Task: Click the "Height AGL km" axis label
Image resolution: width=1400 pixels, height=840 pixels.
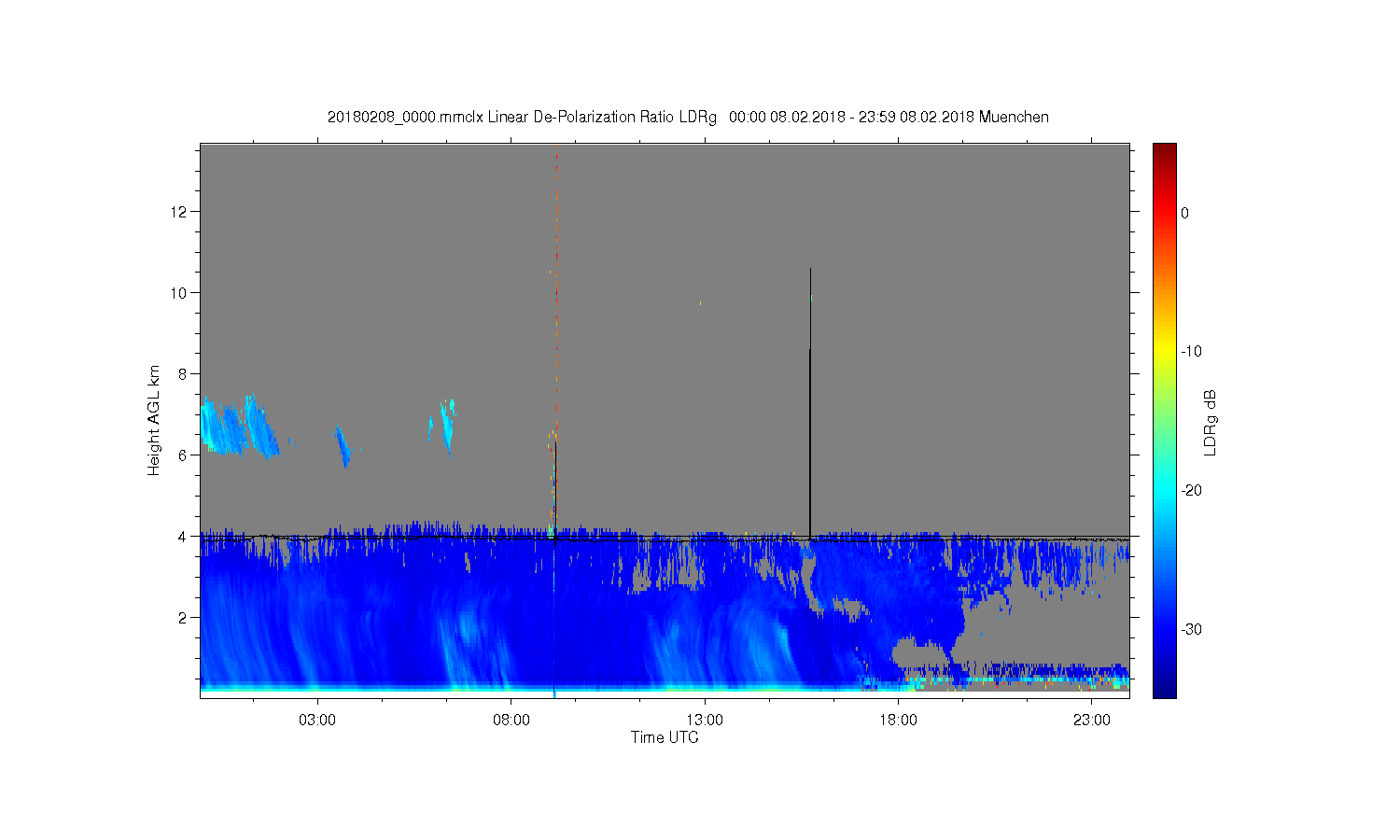Action: pyautogui.click(x=154, y=420)
